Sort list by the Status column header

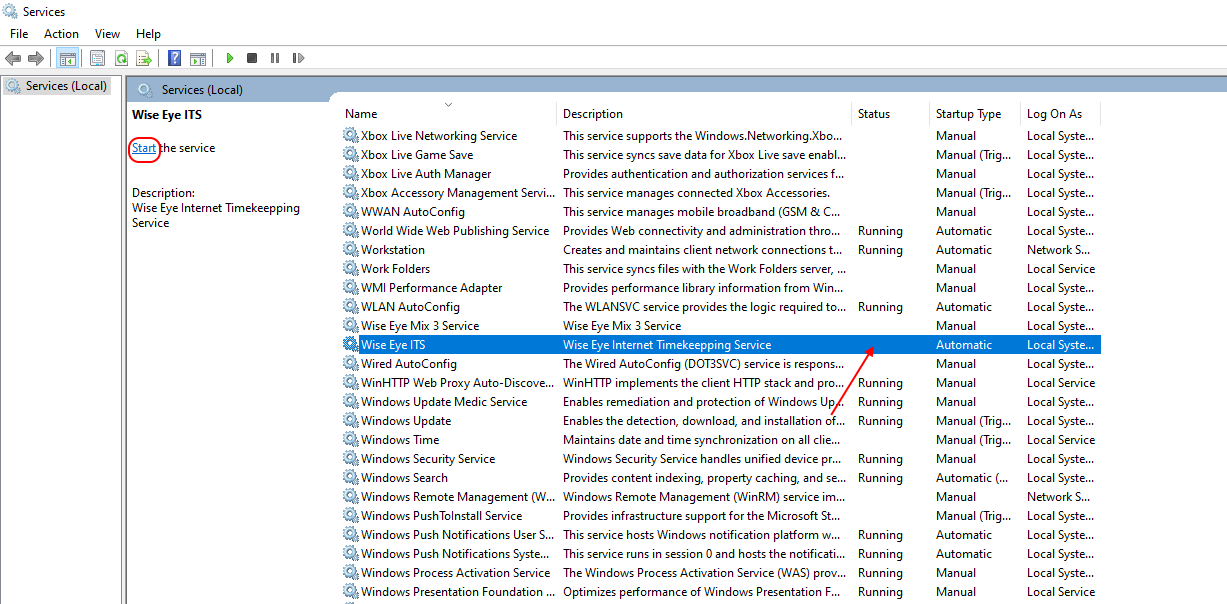(x=873, y=114)
